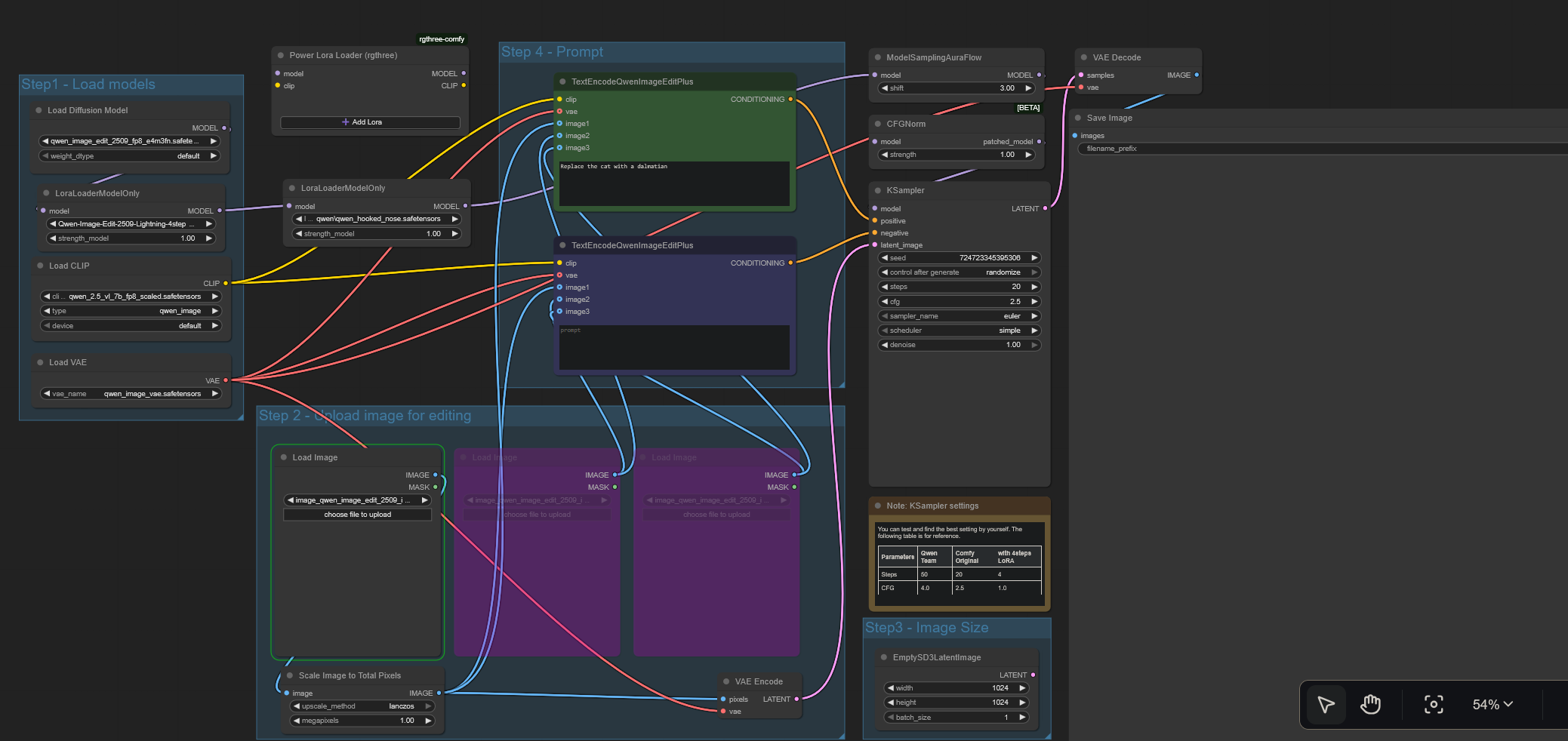Select the Step1 - Load models group title
The width and height of the screenshot is (1568, 741).
pos(88,85)
